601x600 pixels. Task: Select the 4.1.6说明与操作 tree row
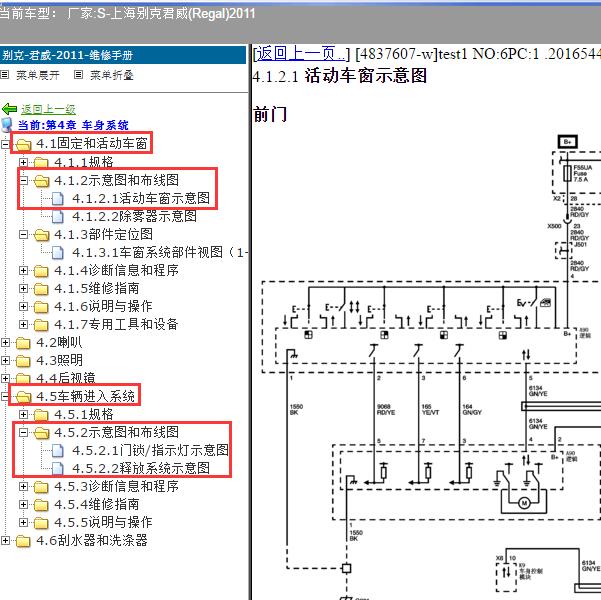click(103, 307)
